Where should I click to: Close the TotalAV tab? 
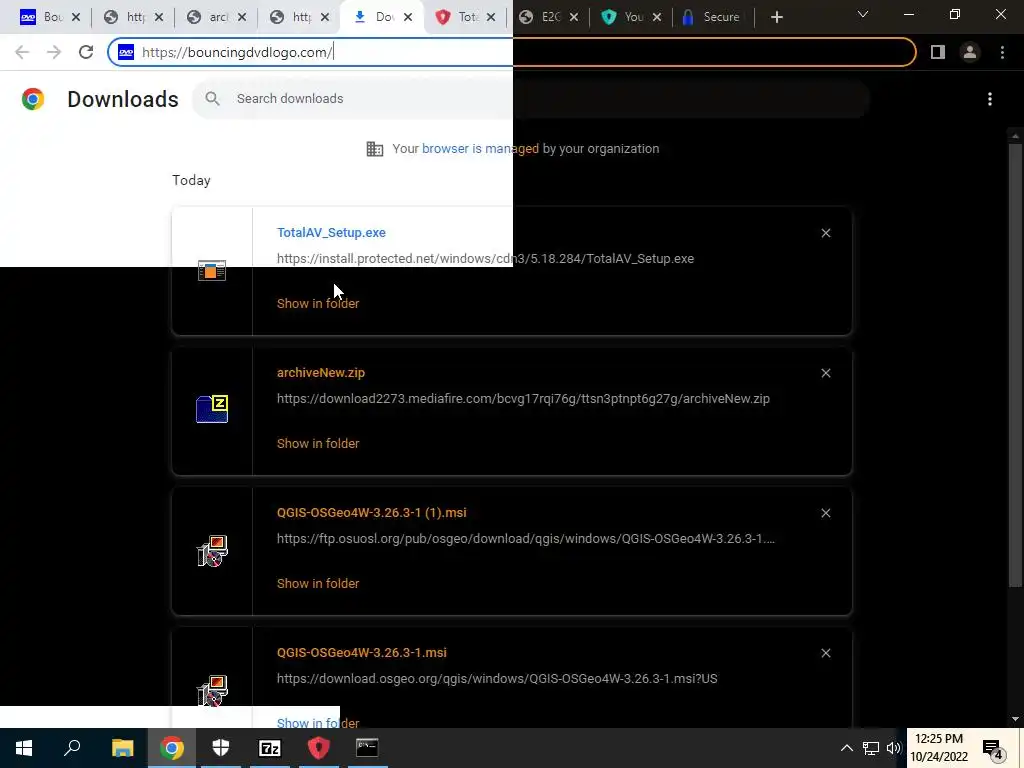tap(491, 18)
